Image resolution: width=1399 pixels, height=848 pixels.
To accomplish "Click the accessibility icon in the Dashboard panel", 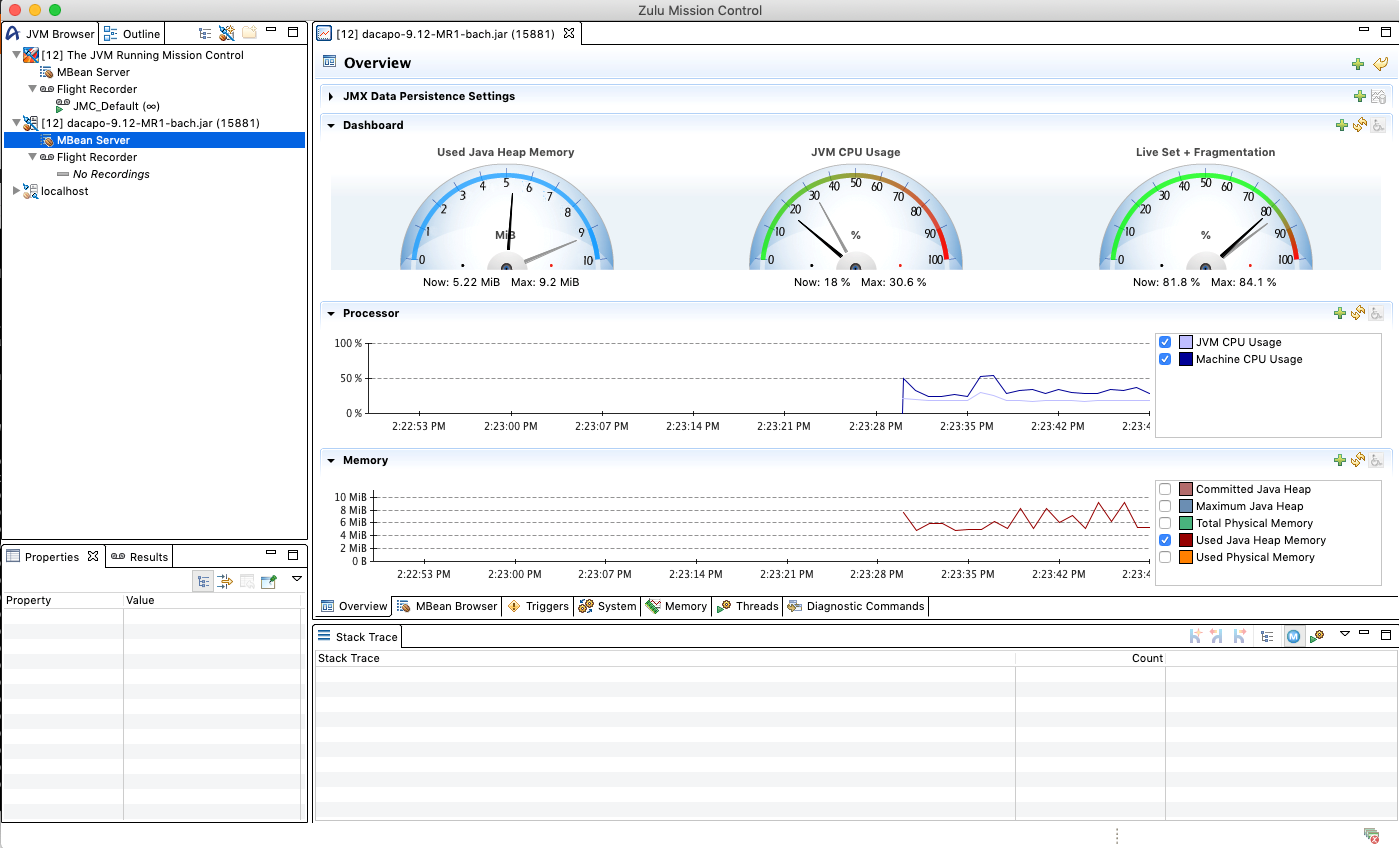I will click(x=1379, y=125).
